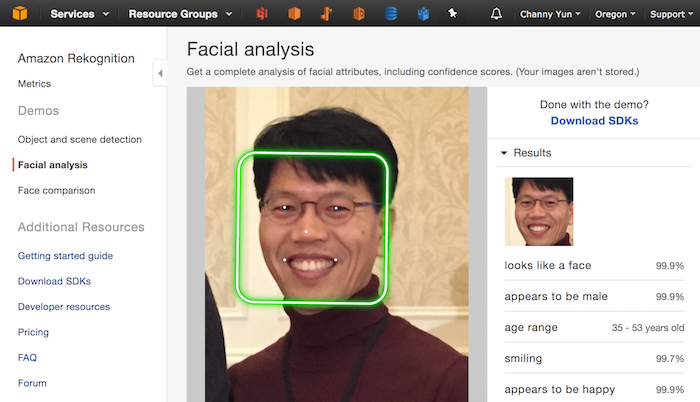This screenshot has width=700, height=402.
Task: Open the Oregon region selector
Action: click(614, 14)
